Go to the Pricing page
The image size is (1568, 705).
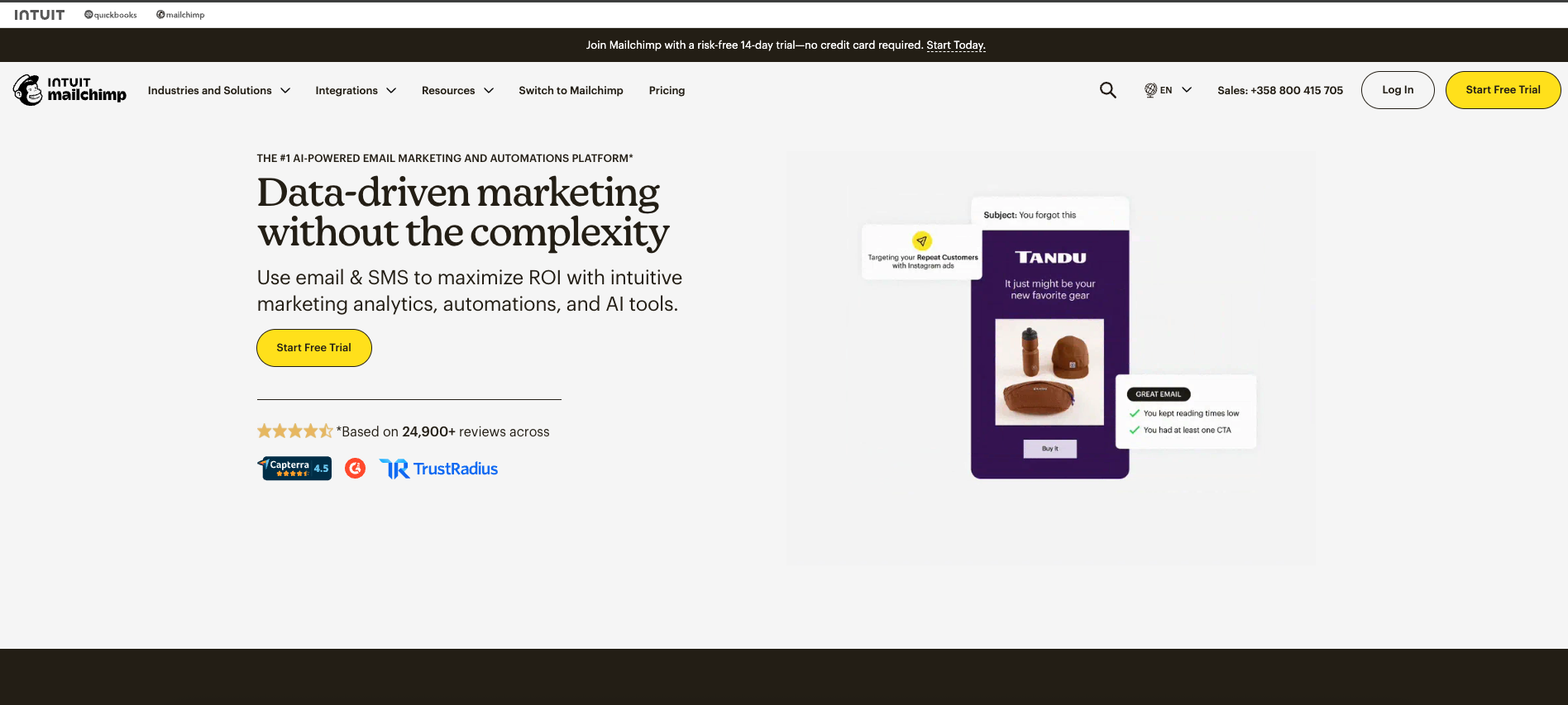point(667,90)
